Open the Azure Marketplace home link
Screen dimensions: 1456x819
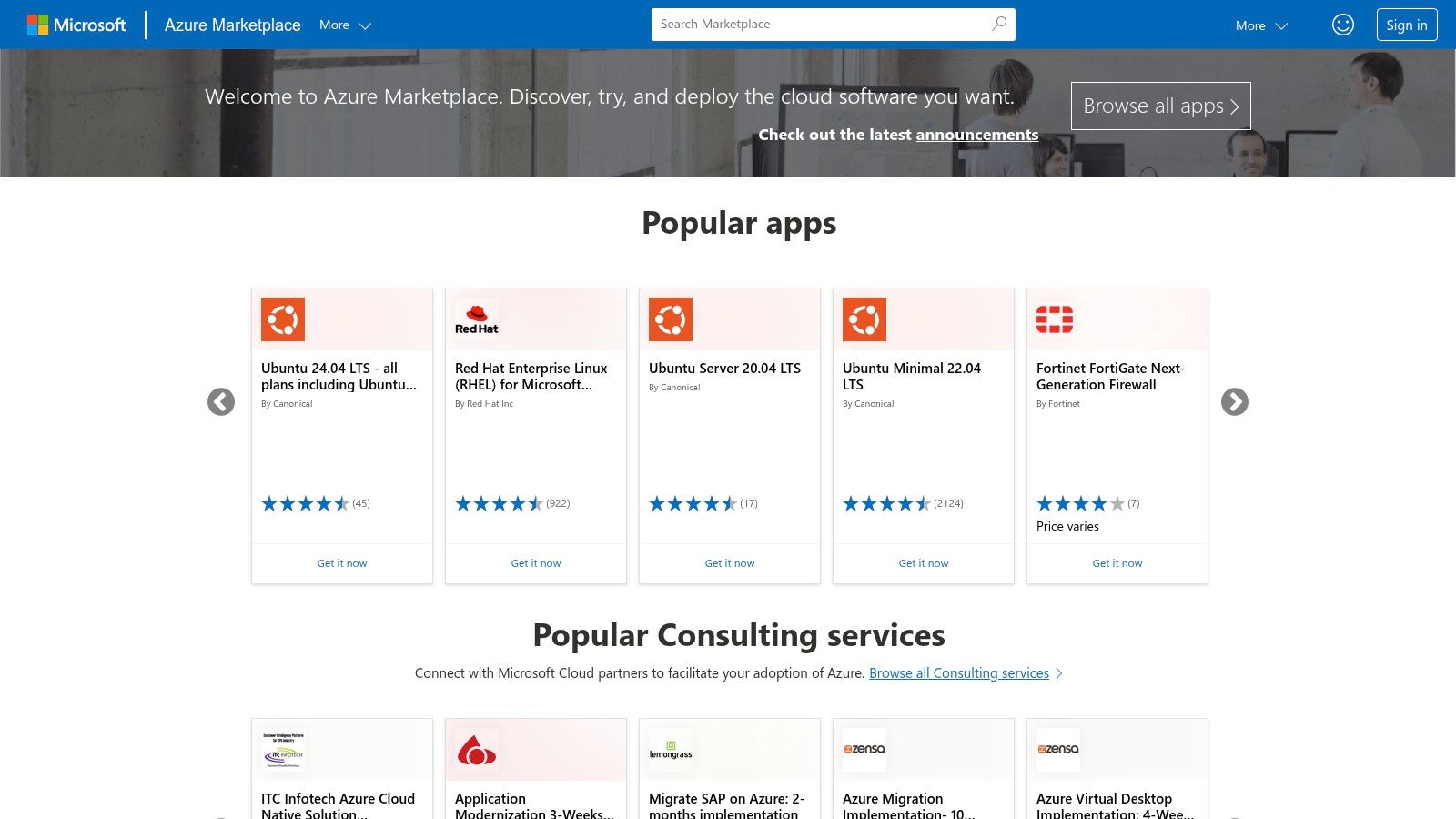(232, 25)
